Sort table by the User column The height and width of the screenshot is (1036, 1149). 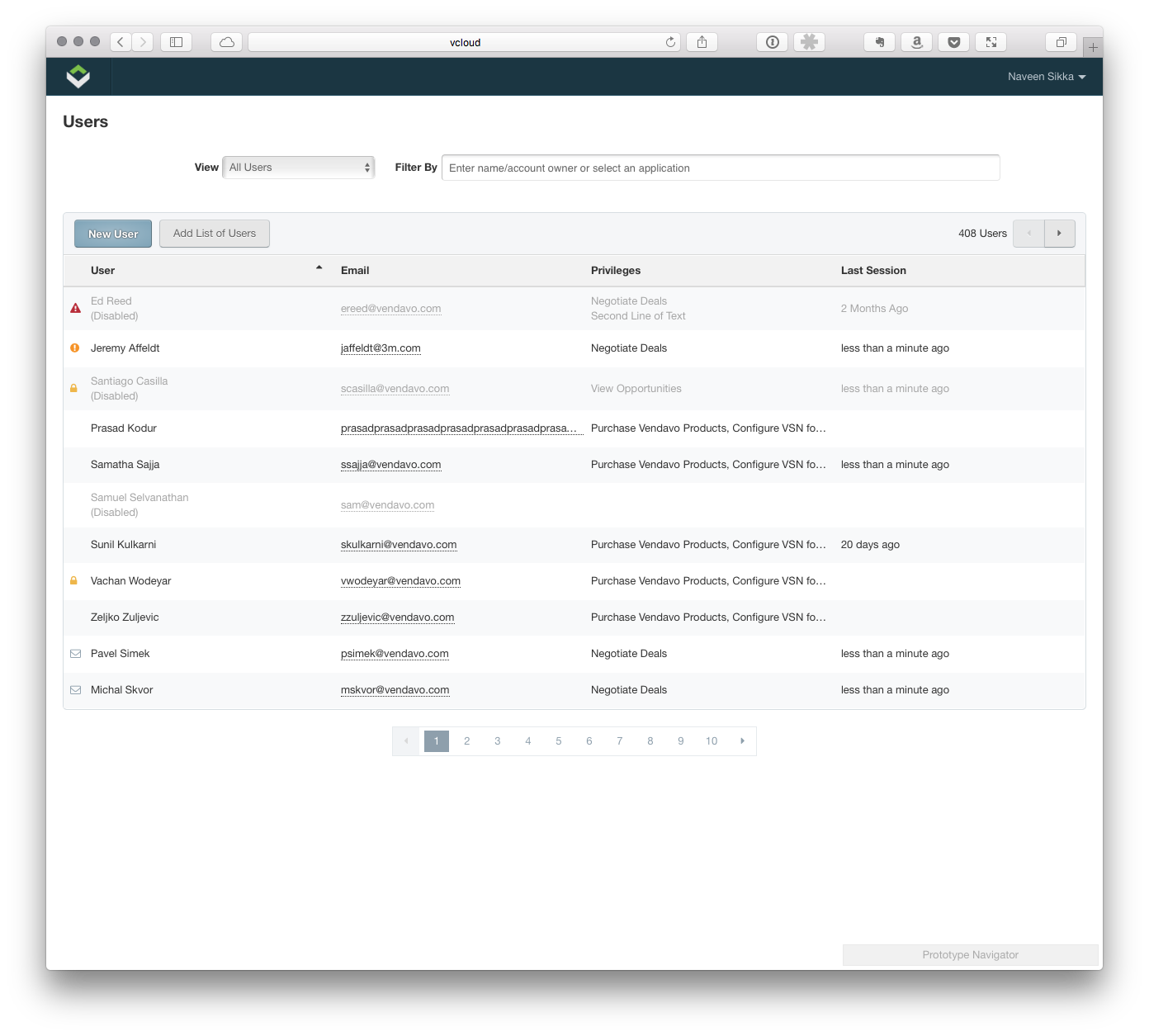[103, 271]
